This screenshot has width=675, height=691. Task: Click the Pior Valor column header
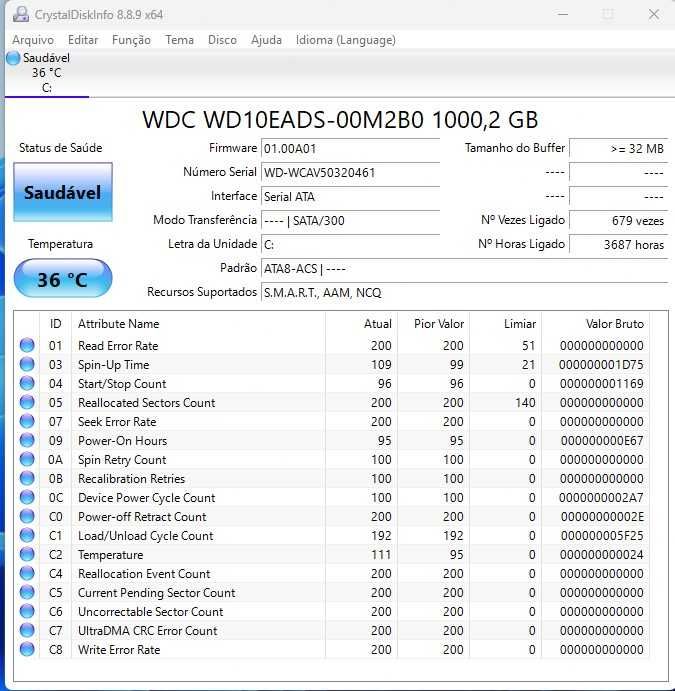point(434,324)
